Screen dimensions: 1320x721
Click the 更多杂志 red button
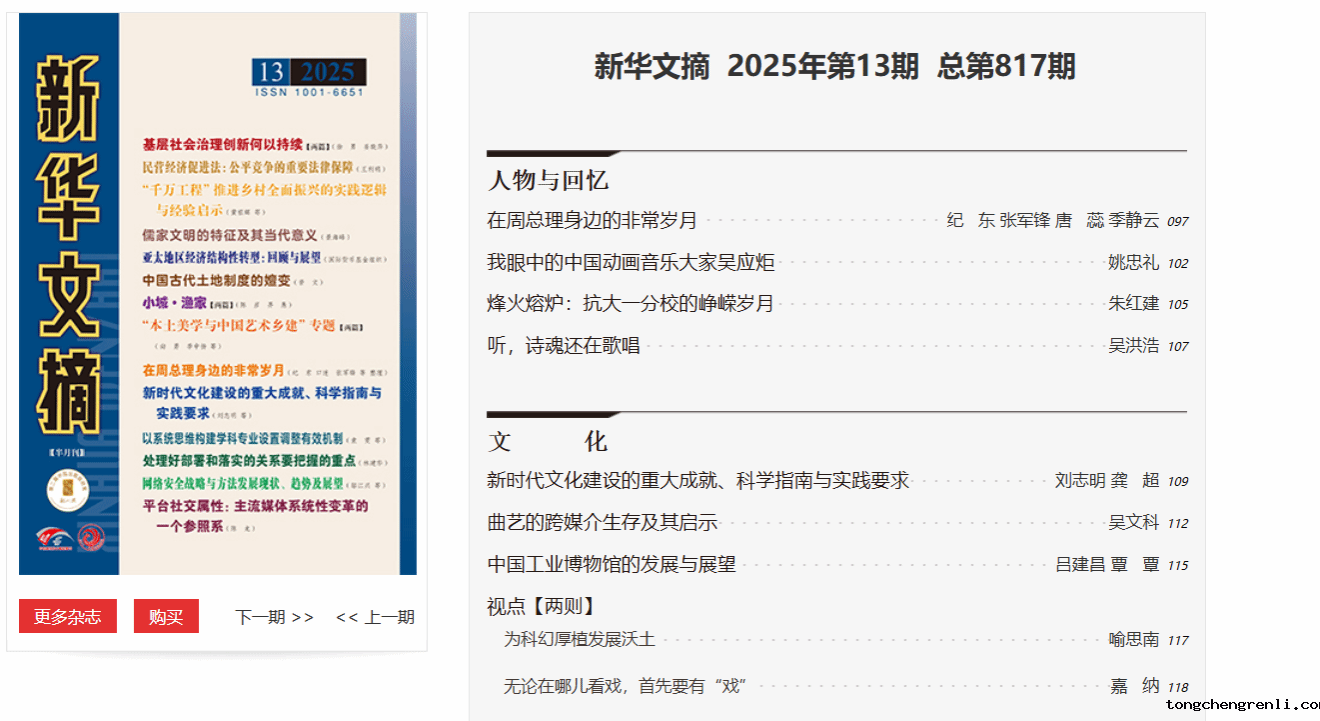pos(68,617)
